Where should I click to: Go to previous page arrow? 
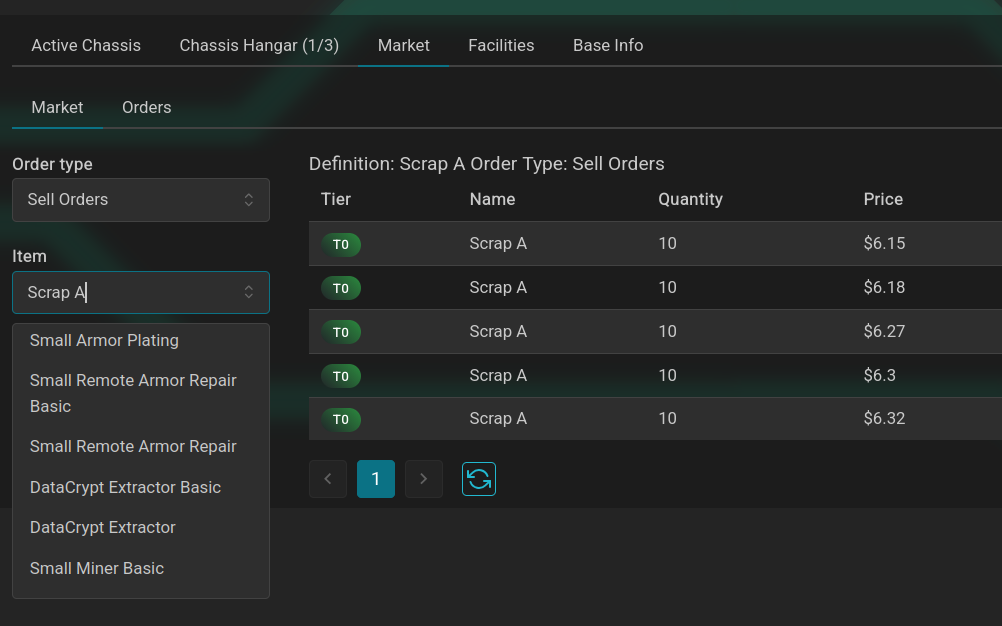pyautogui.click(x=328, y=479)
